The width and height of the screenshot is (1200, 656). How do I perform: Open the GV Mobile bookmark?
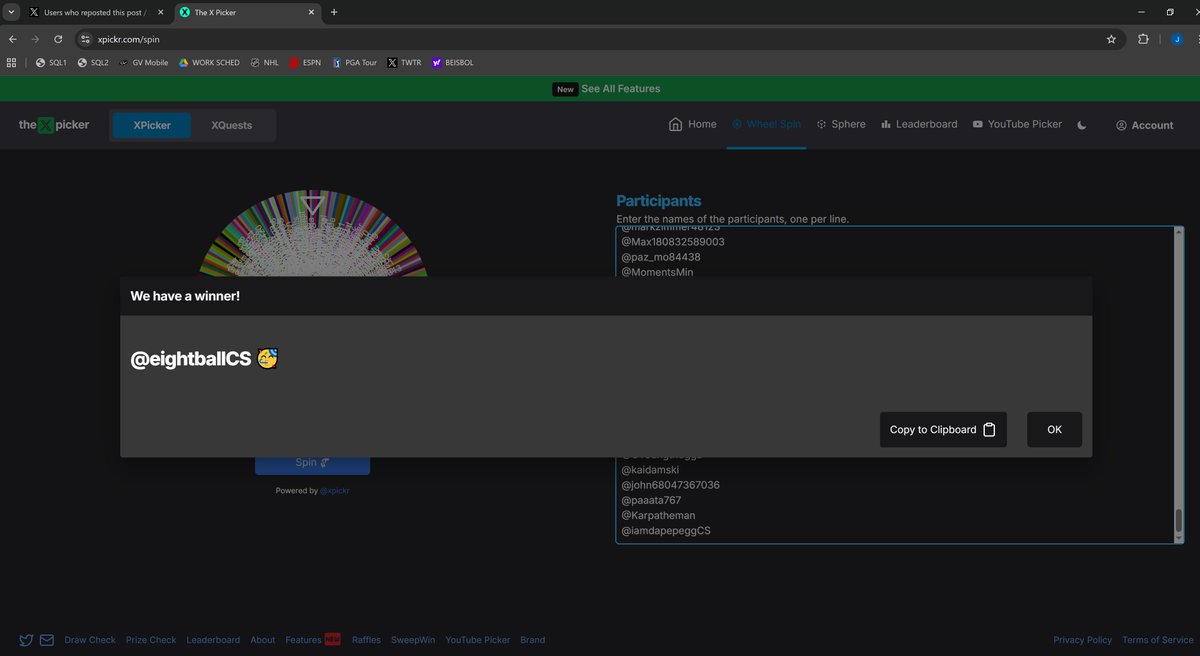point(143,62)
